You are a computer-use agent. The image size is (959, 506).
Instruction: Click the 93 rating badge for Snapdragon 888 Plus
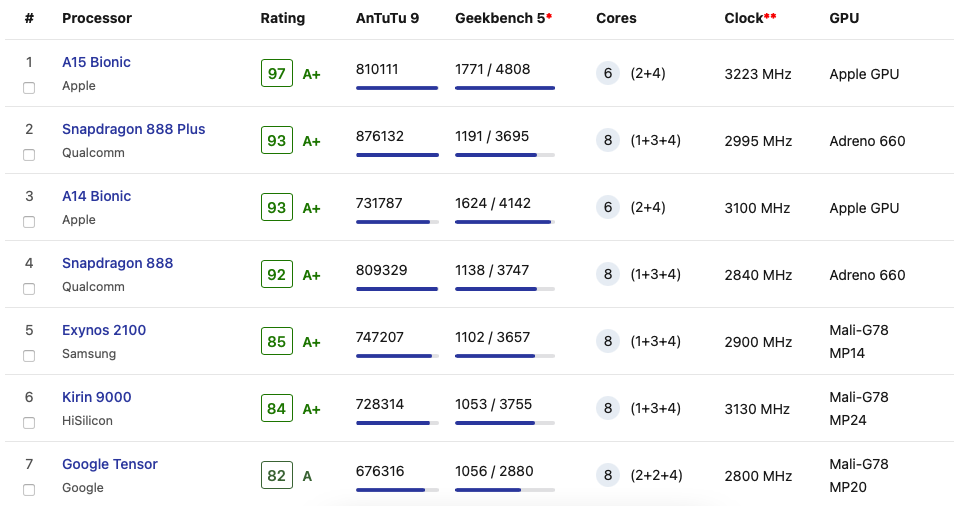pos(276,140)
